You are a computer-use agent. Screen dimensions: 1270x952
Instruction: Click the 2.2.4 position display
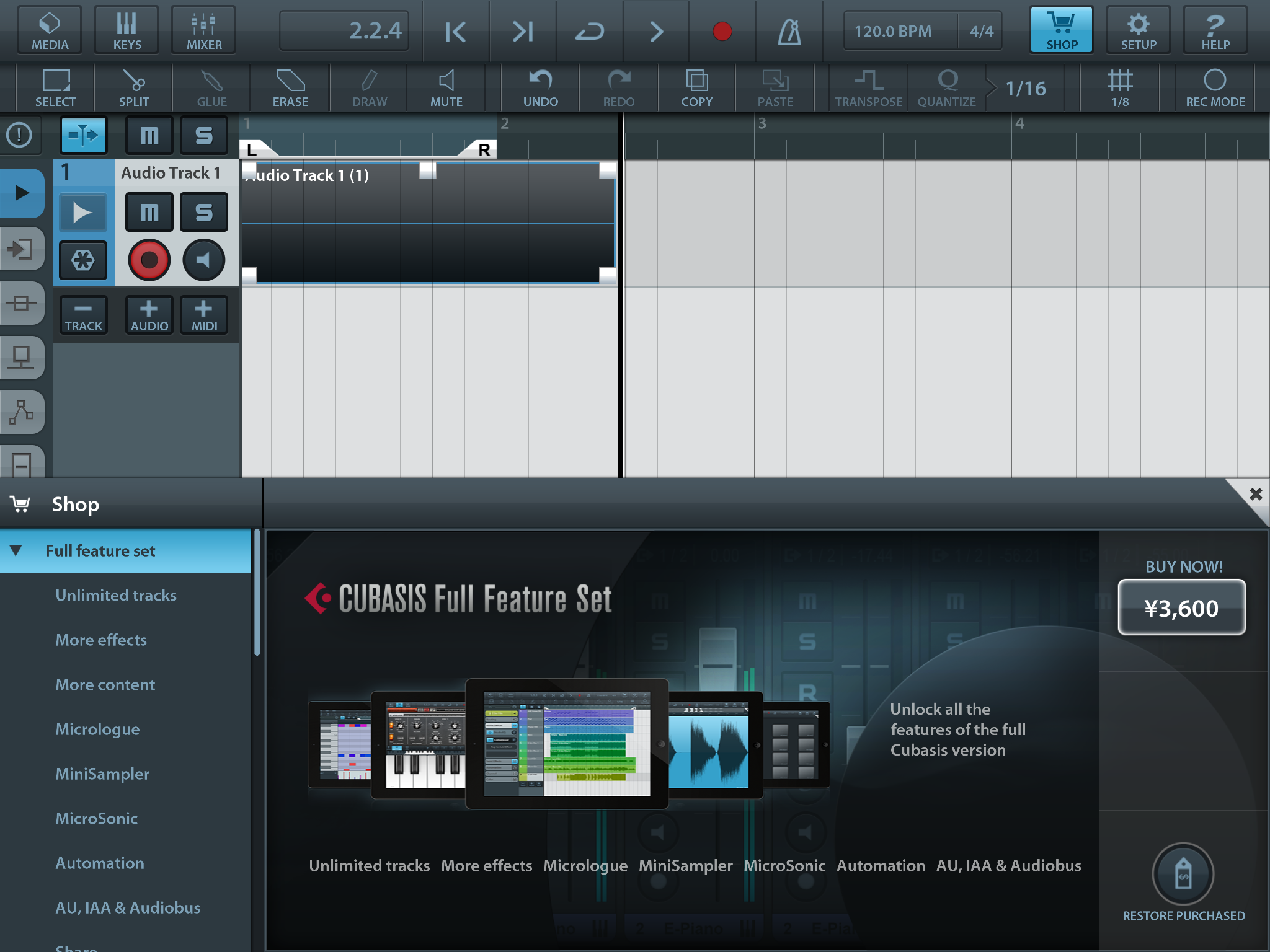(344, 30)
